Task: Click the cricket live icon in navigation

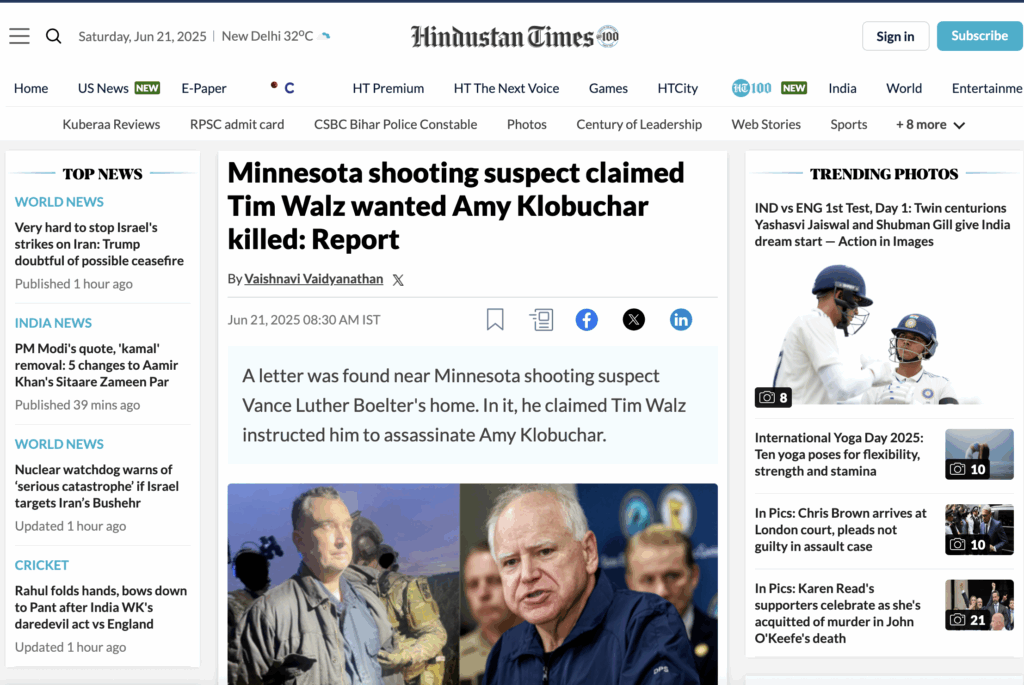Action: [x=283, y=88]
